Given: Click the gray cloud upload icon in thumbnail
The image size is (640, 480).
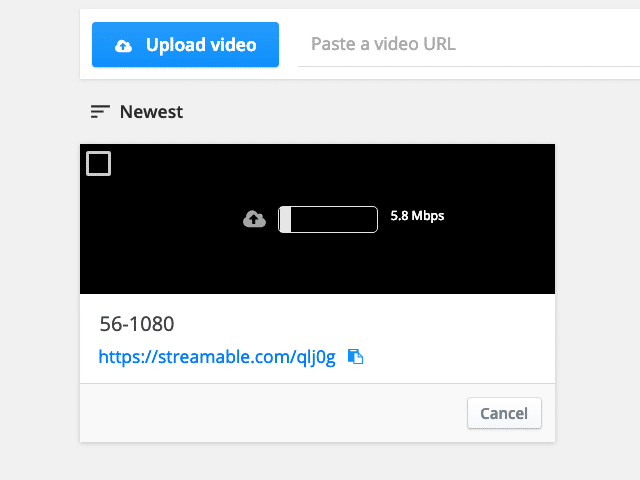Looking at the screenshot, I should click(x=254, y=219).
